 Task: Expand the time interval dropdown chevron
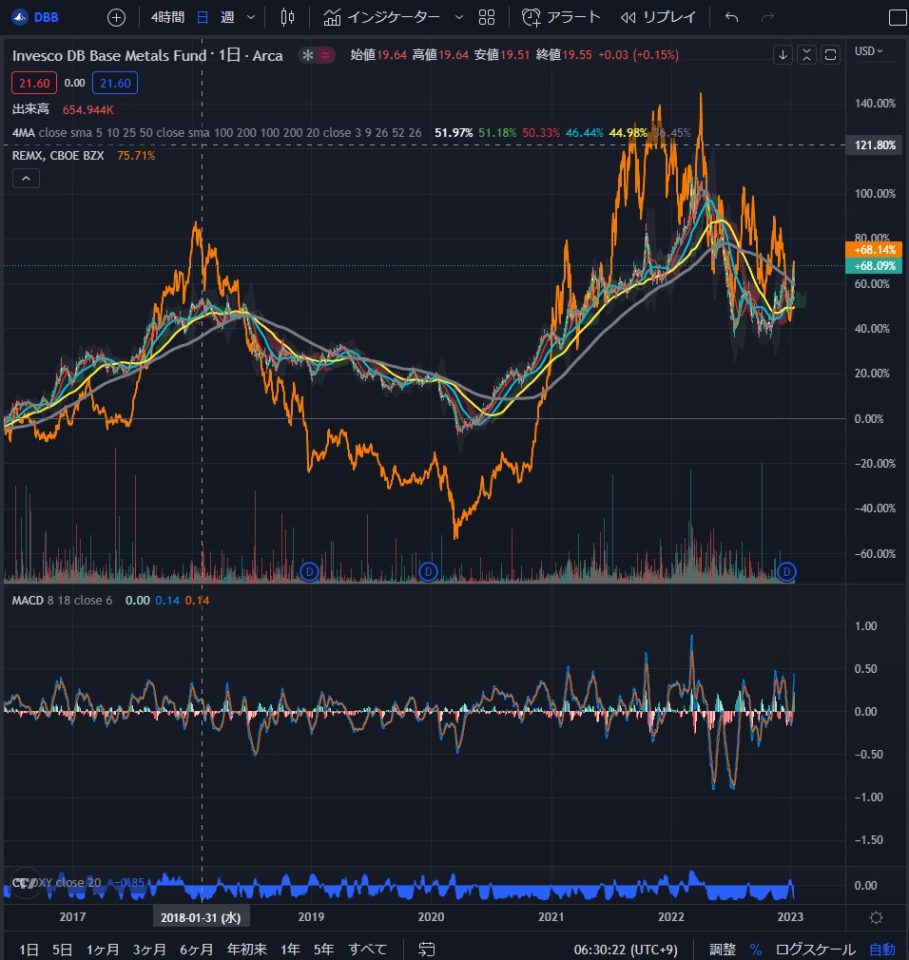point(250,17)
